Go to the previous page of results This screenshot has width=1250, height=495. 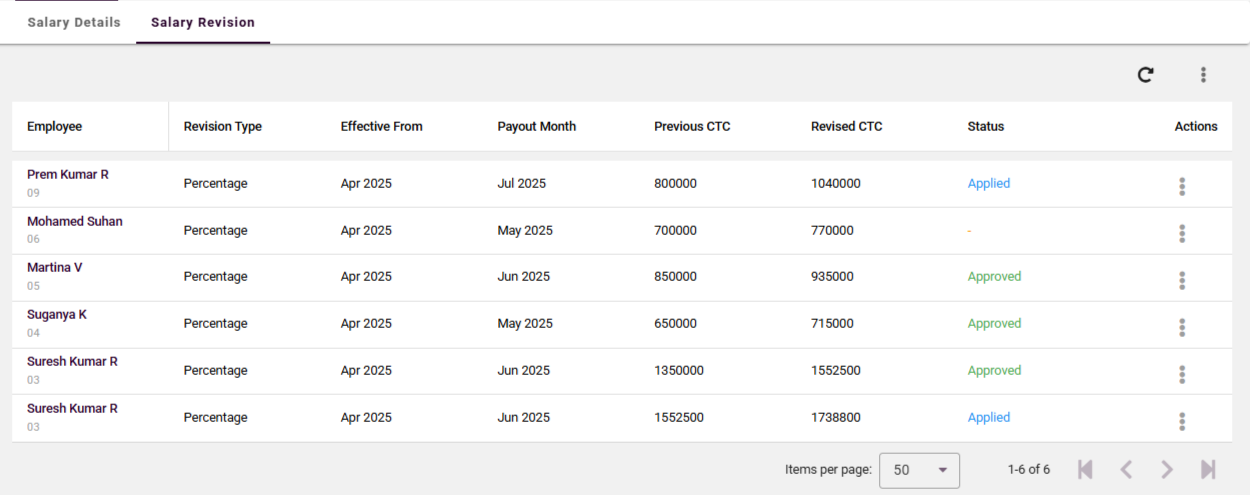1126,469
